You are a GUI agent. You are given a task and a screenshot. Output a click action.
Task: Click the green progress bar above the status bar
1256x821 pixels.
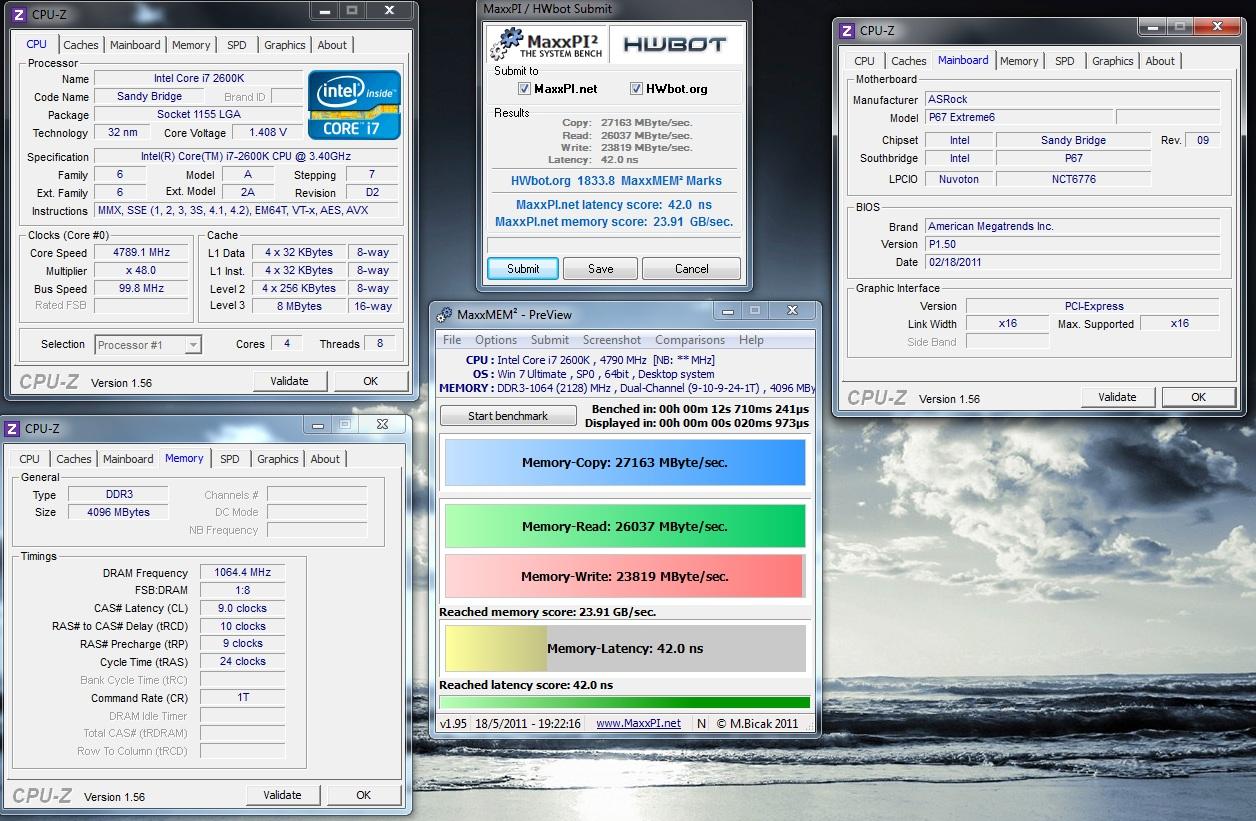(x=625, y=703)
